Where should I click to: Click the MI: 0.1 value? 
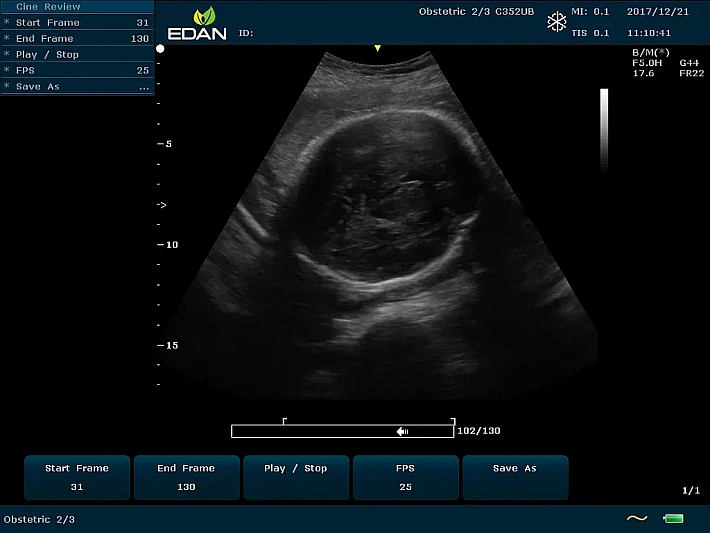click(x=590, y=12)
